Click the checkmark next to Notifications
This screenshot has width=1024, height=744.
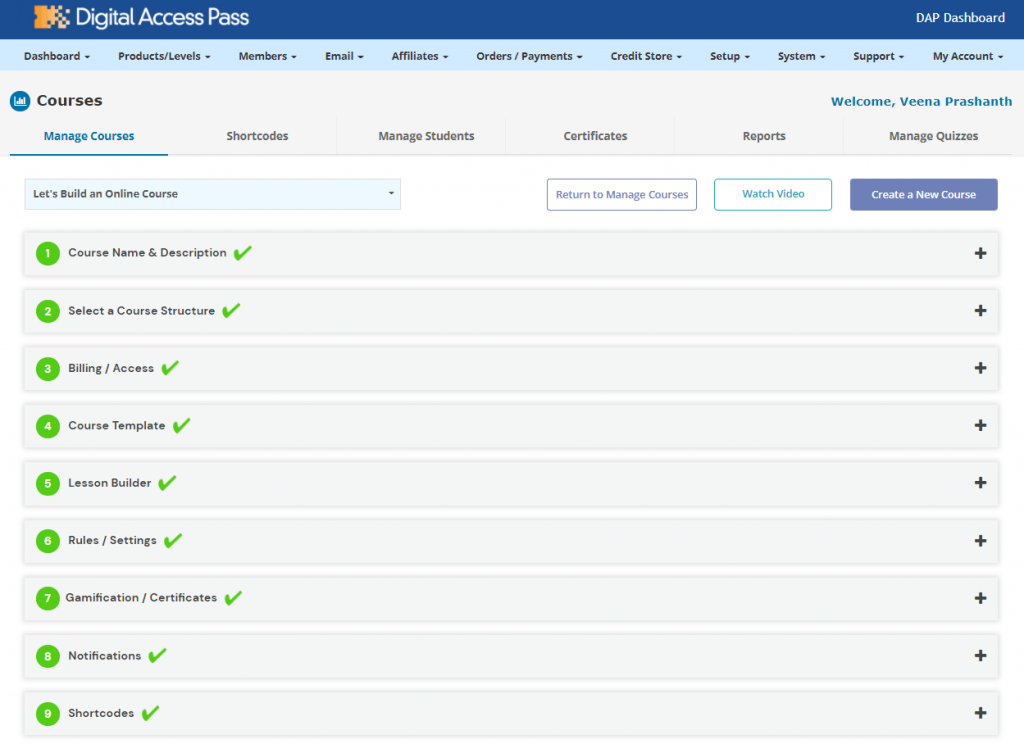point(155,655)
